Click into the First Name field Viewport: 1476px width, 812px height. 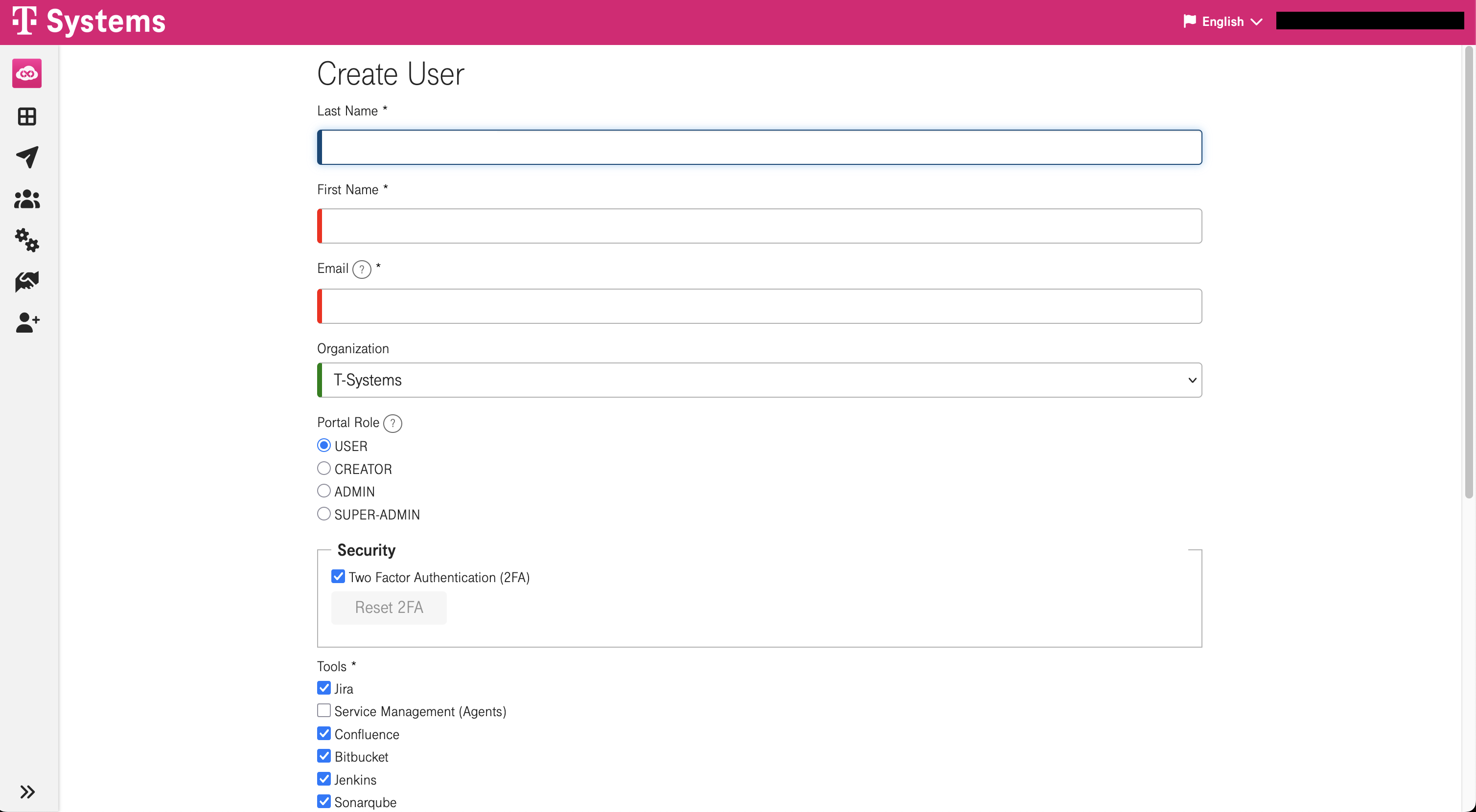759,226
